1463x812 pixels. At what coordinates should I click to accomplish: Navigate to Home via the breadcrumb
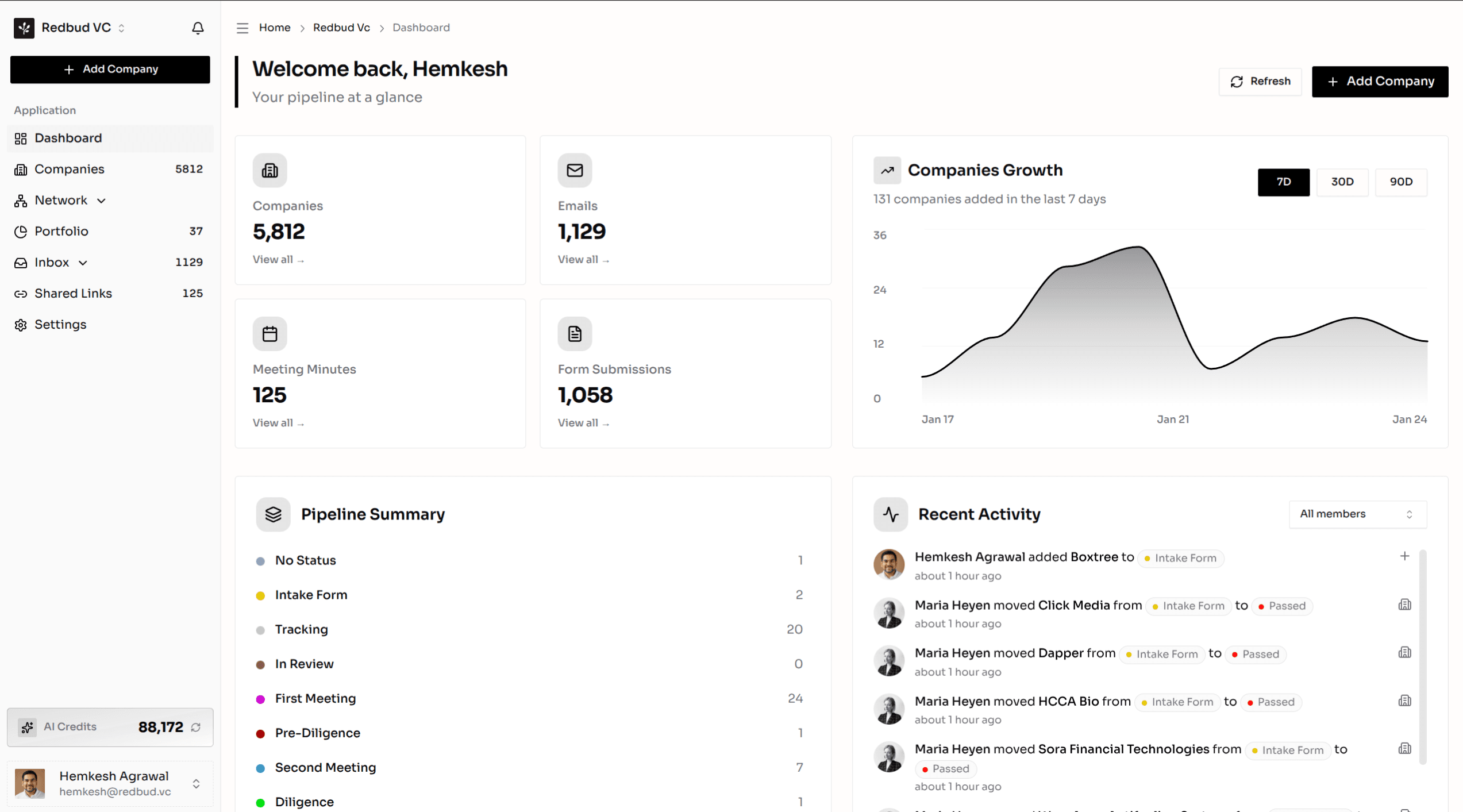[x=274, y=27]
